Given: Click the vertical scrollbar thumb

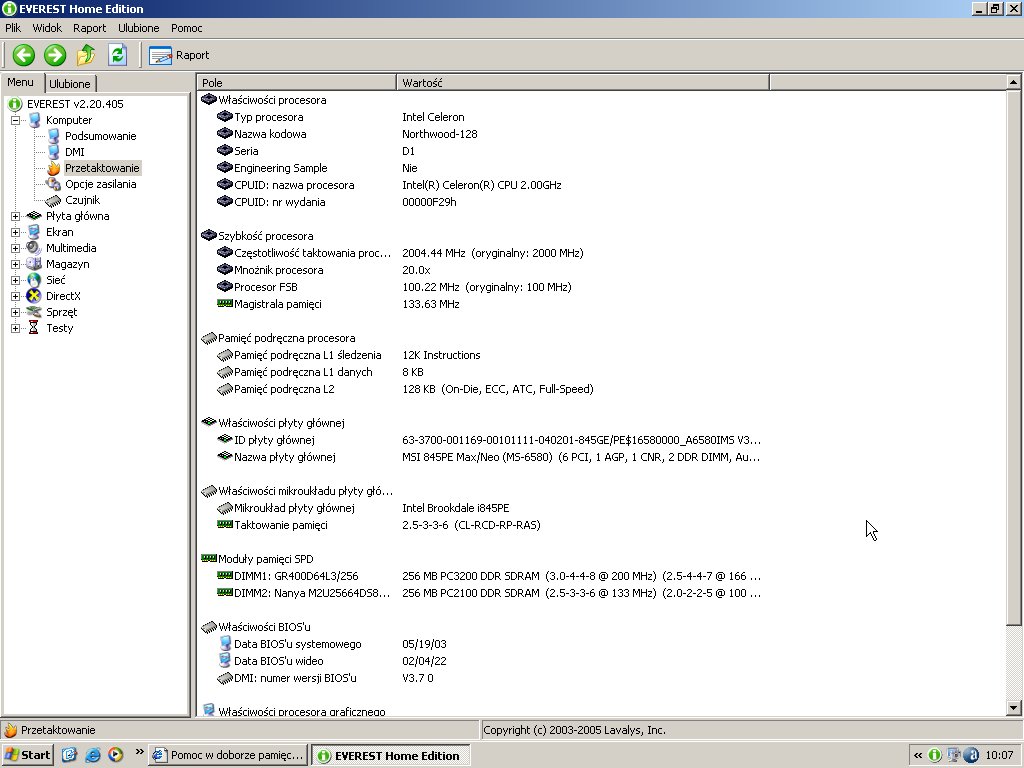Looking at the screenshot, I should pos(1013,357).
